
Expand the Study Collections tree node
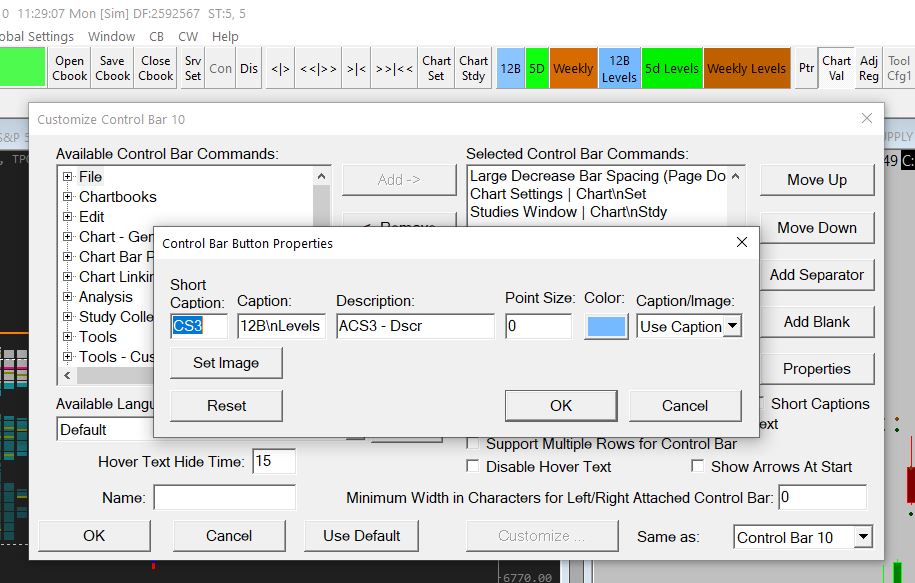pyautogui.click(x=68, y=317)
